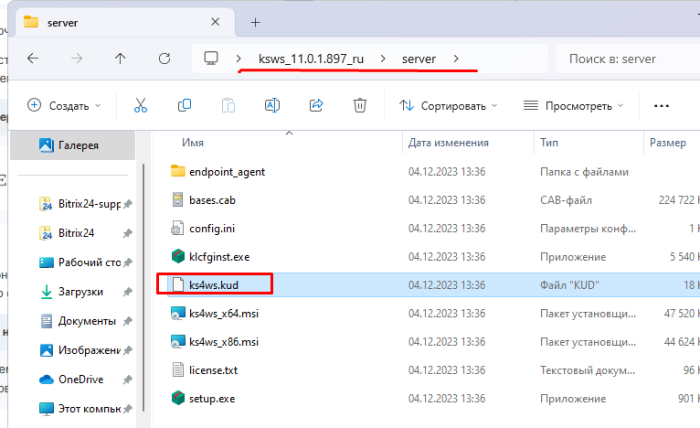Sort by Размер column header
The height and width of the screenshot is (428, 700).
(x=668, y=142)
